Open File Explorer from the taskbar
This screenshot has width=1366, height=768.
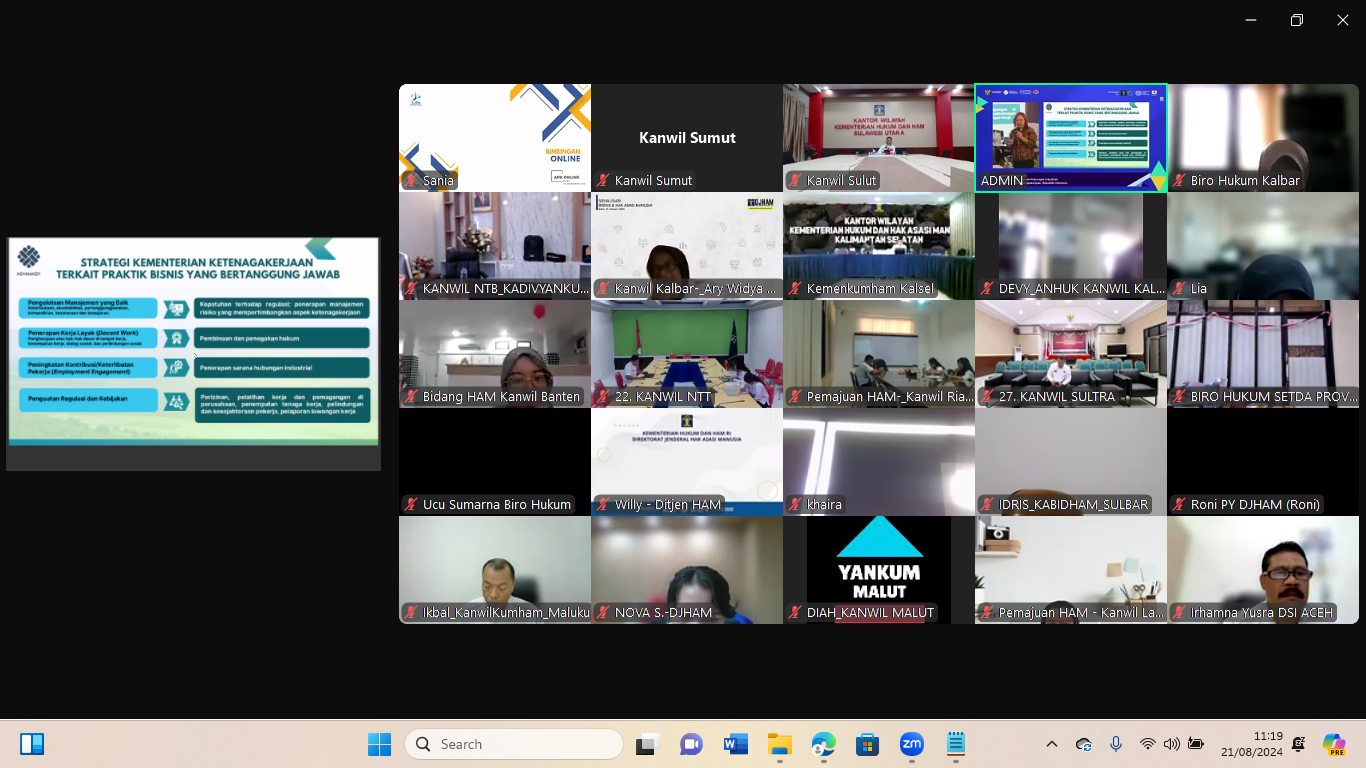click(x=779, y=744)
